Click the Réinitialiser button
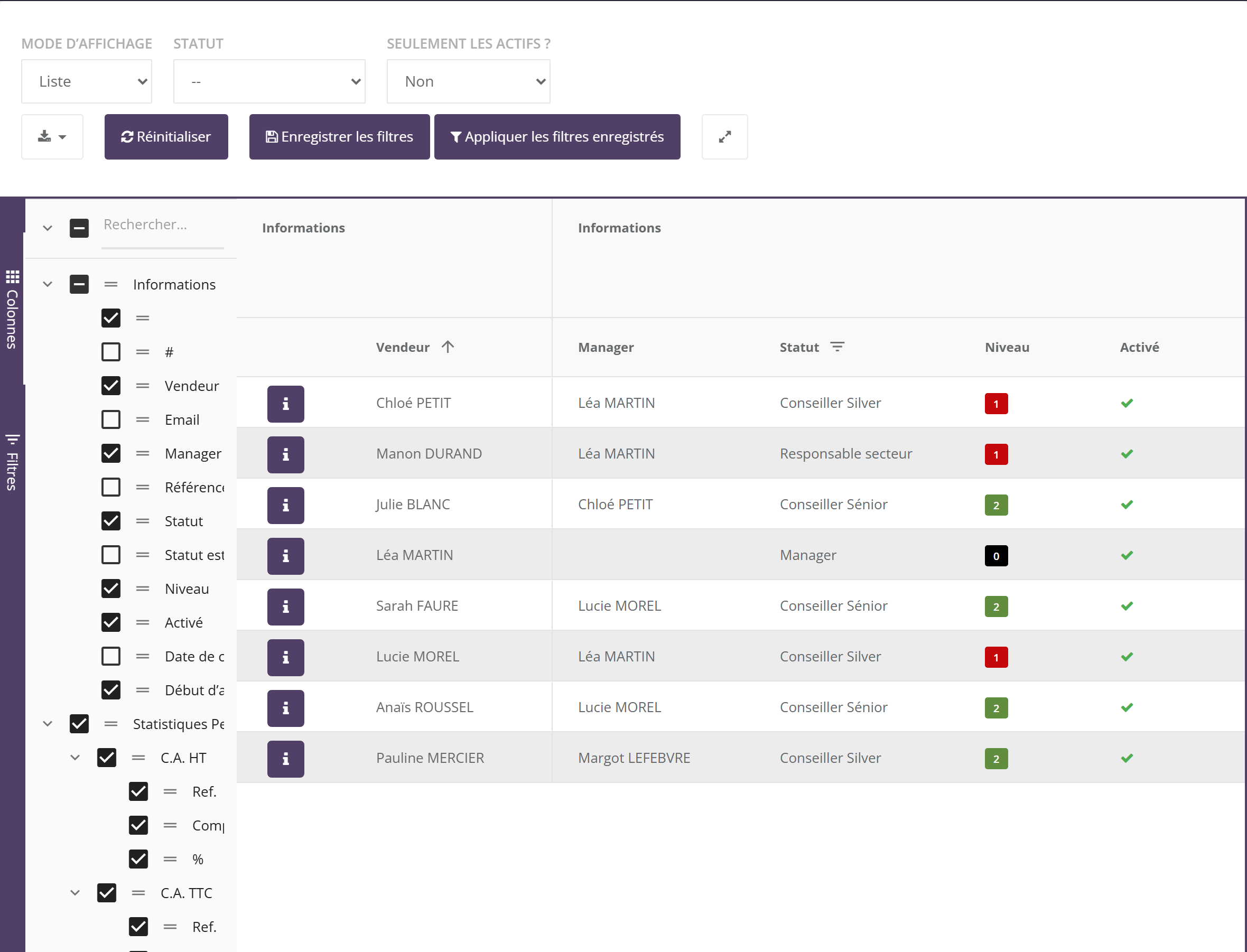Screen dimensions: 1247x952 click(166, 137)
